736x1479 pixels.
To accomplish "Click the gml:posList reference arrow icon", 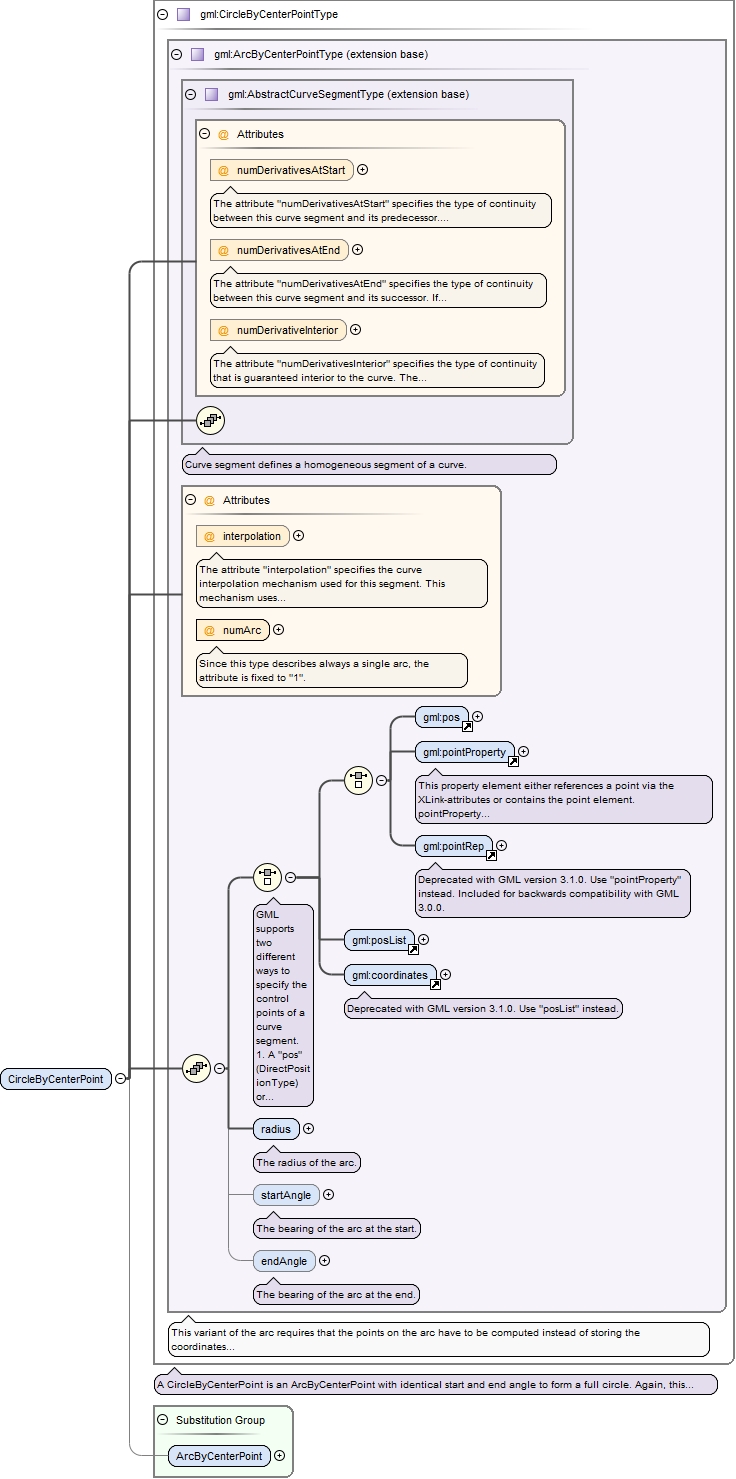I will [413, 949].
